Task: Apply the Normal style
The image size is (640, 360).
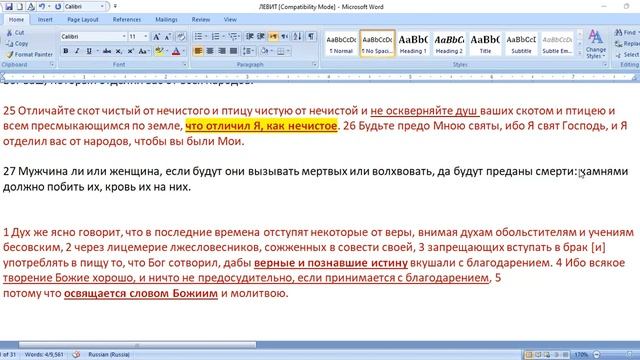Action: [x=341, y=43]
